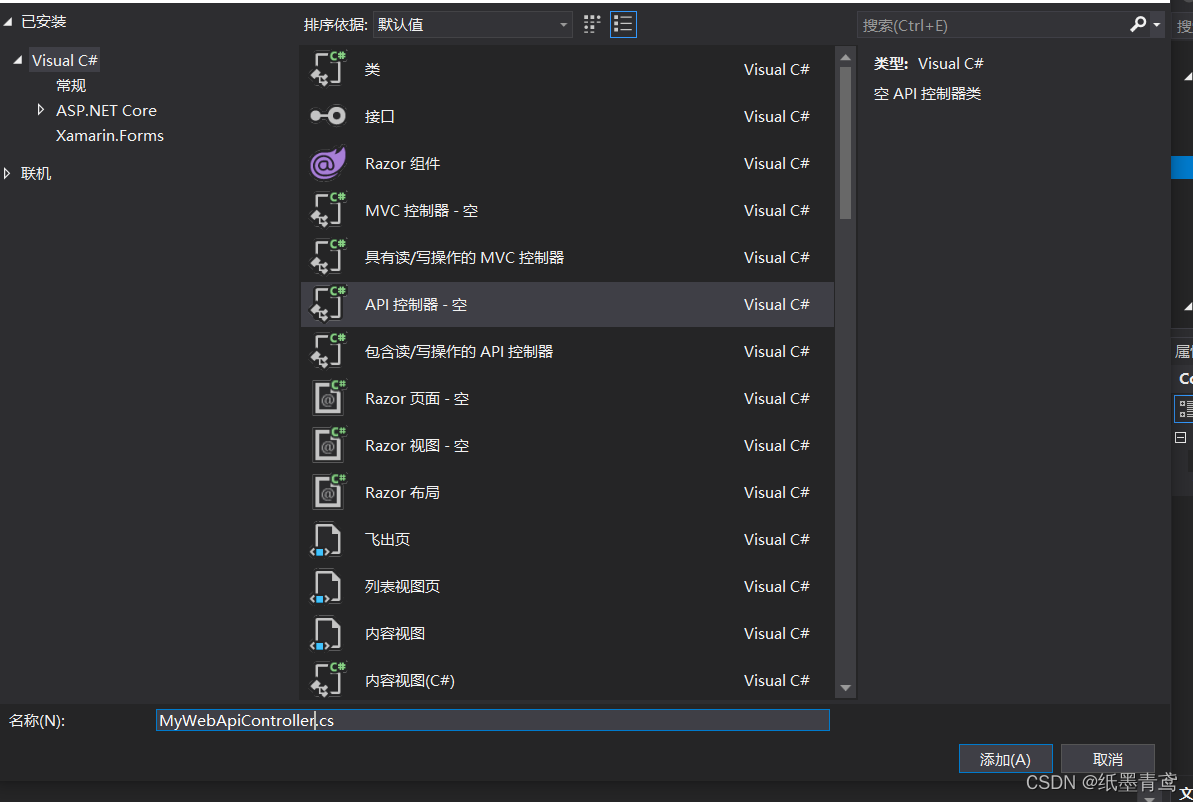1193x802 pixels.
Task: Select the Razor 布局 row text
Action: pos(402,493)
